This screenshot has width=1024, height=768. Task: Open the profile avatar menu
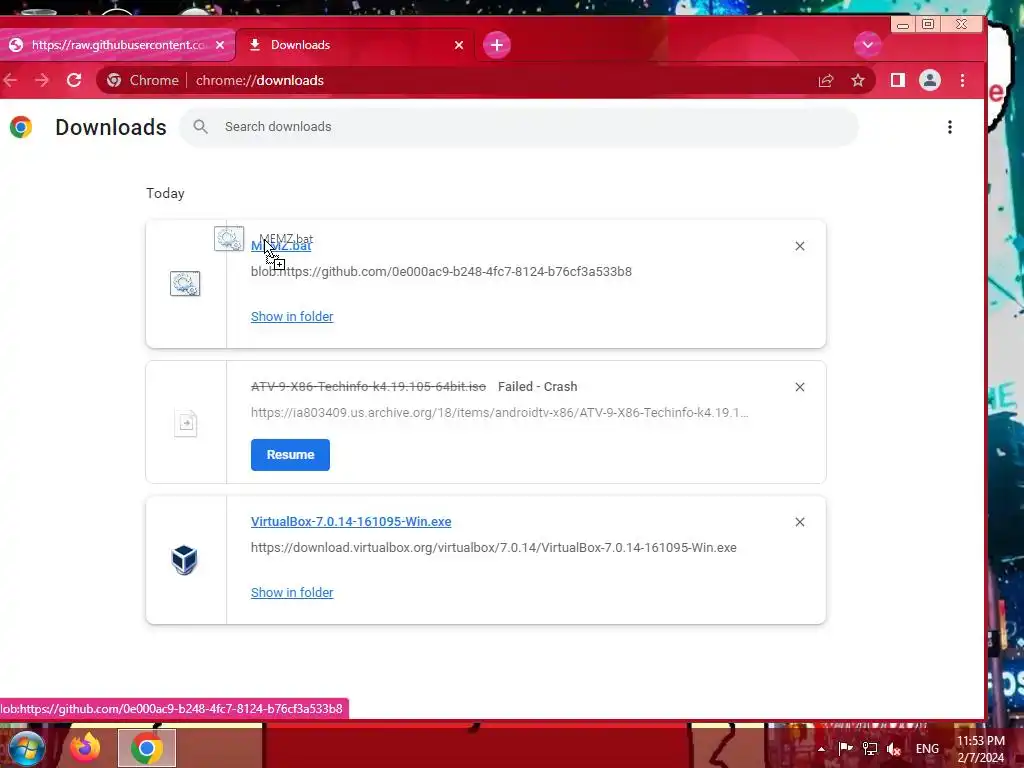[930, 80]
